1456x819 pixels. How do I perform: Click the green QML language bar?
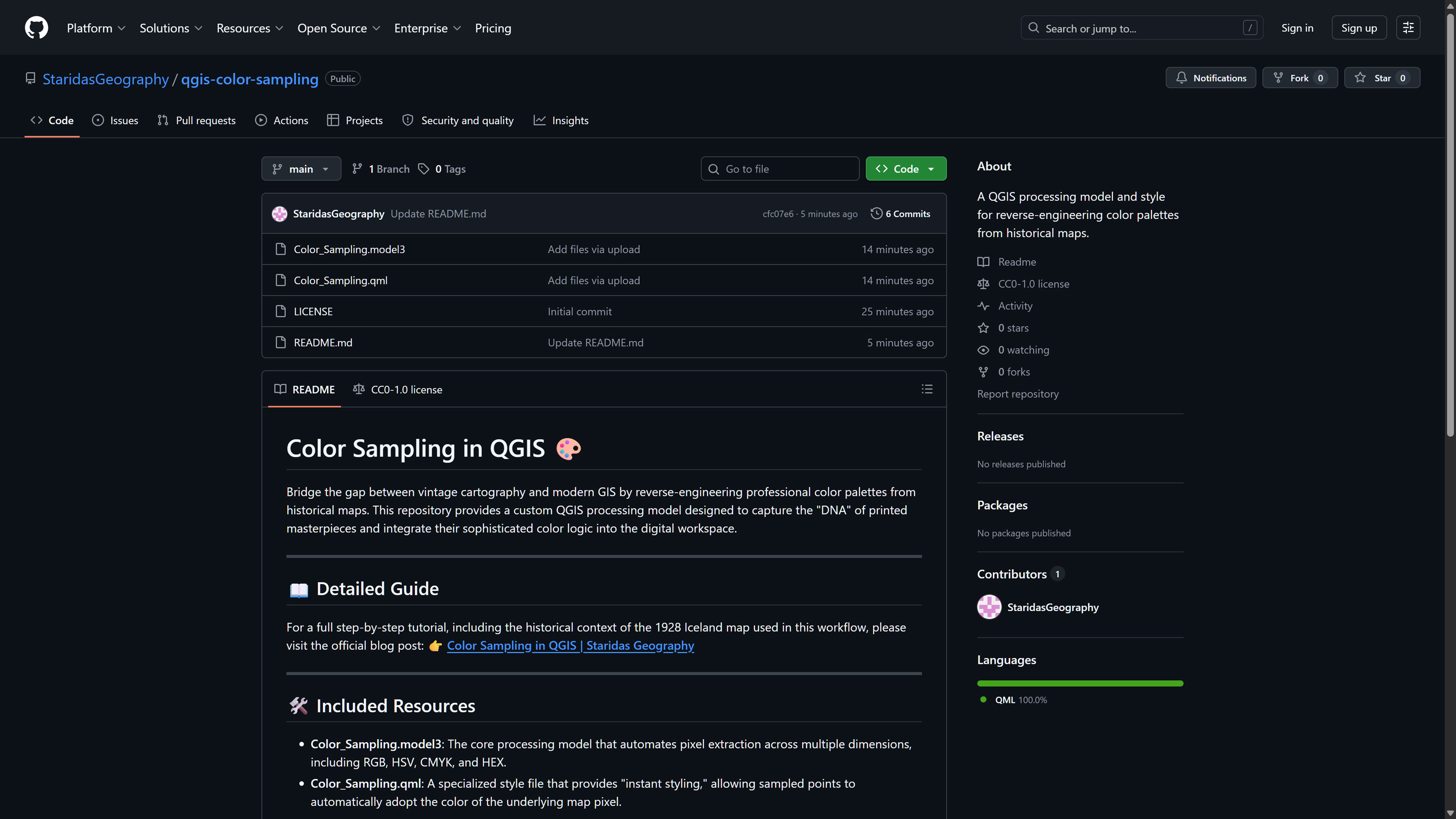[x=1080, y=683]
